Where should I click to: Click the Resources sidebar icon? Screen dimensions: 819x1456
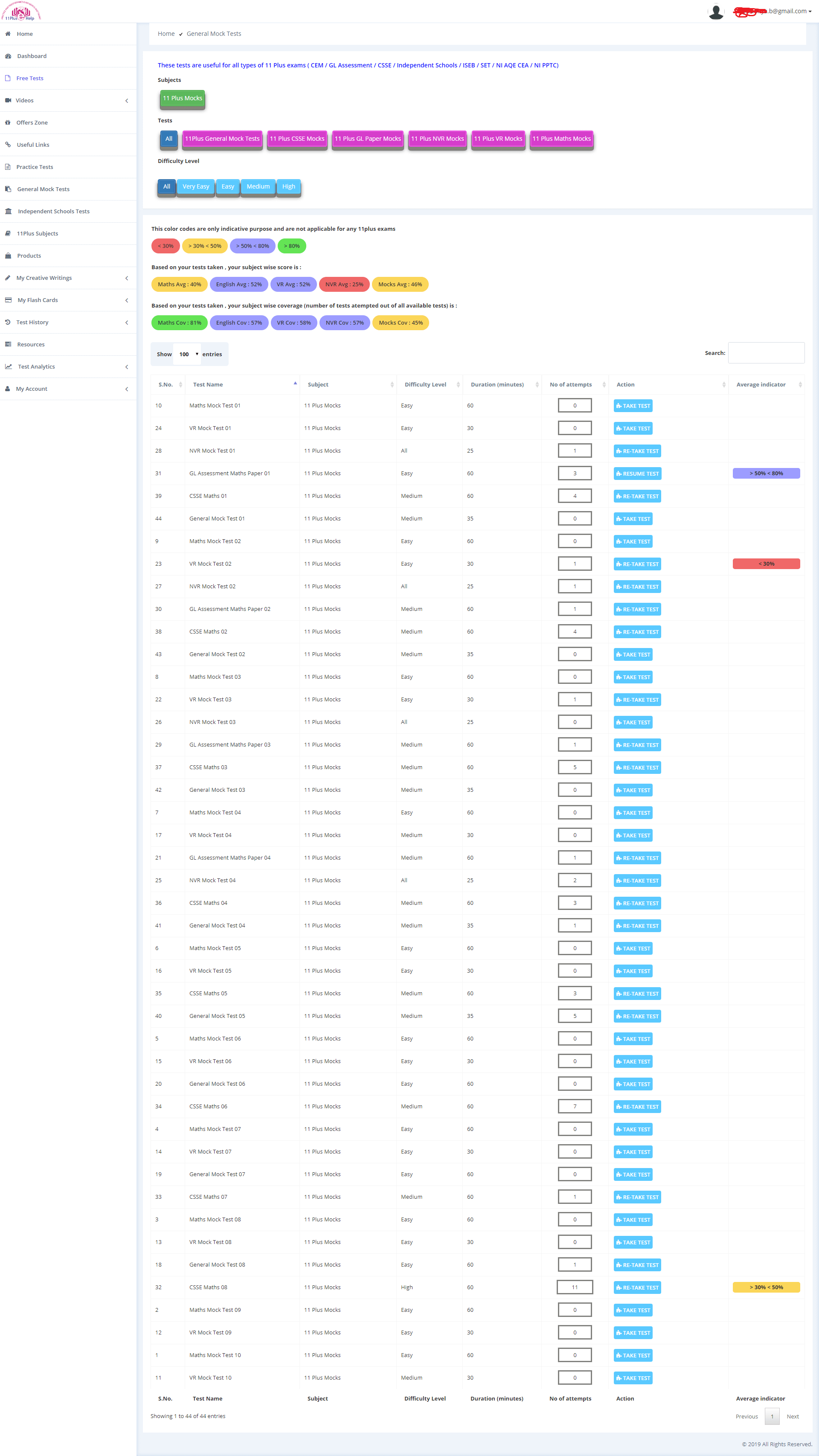pos(8,344)
